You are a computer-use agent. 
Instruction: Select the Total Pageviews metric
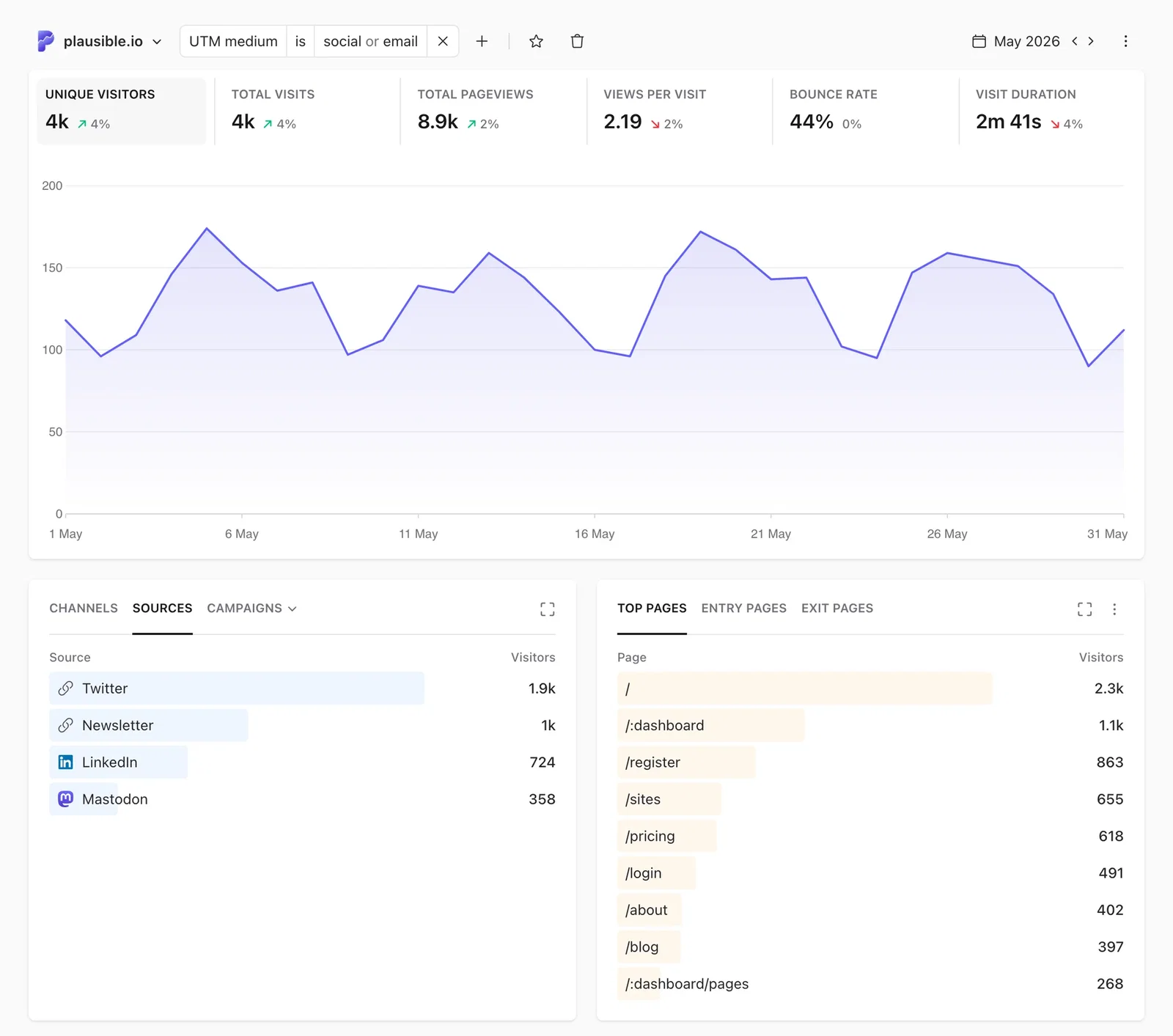click(493, 111)
